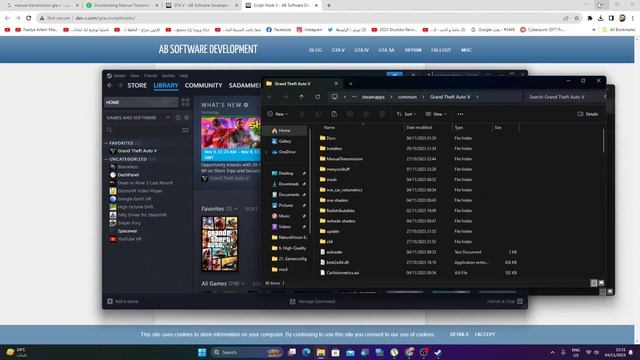Refresh the Grand Theft Auto V folder
The height and width of the screenshot is (360, 640).
(318, 97)
